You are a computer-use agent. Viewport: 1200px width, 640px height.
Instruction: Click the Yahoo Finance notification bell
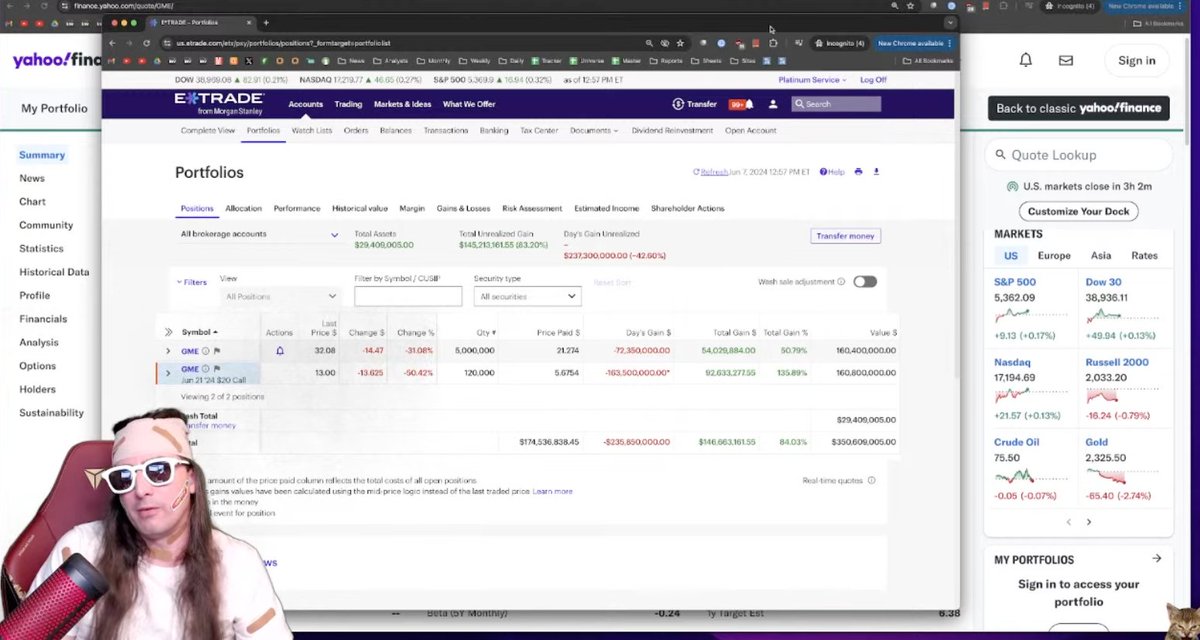coord(1025,60)
